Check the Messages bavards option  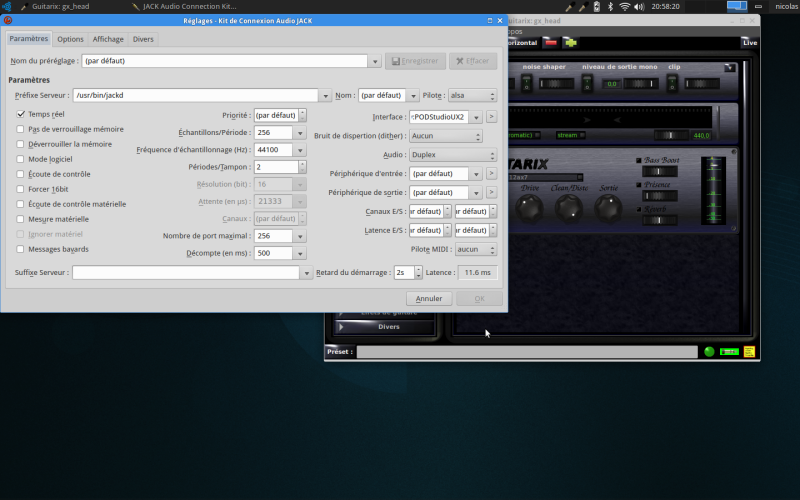tap(20, 249)
